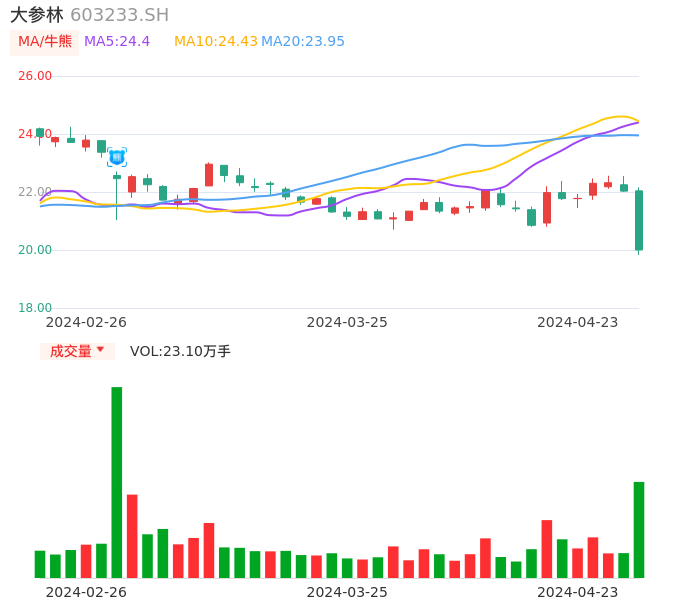
Task: Click the 20.00 price axis label
Action: tap(35, 250)
